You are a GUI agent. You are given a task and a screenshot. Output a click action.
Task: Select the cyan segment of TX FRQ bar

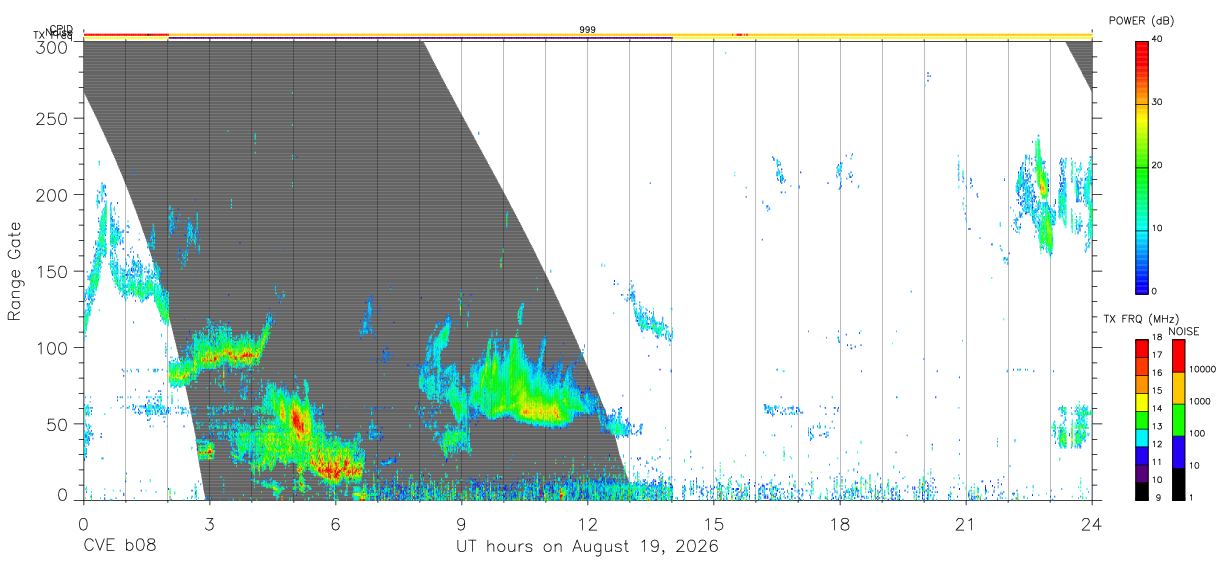[1142, 437]
